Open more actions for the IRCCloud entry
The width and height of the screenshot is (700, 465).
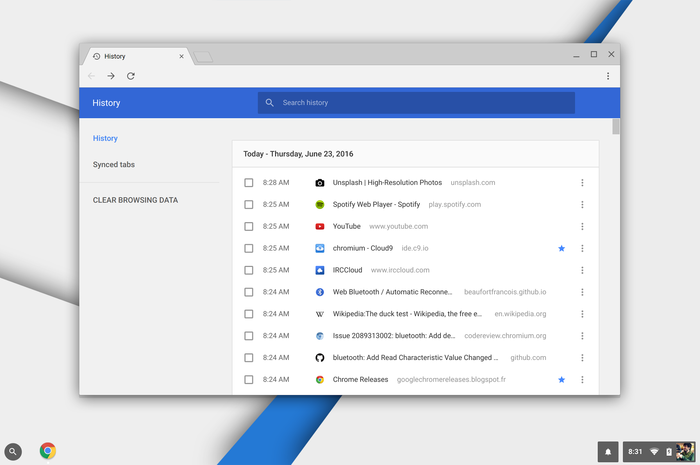[x=582, y=270]
